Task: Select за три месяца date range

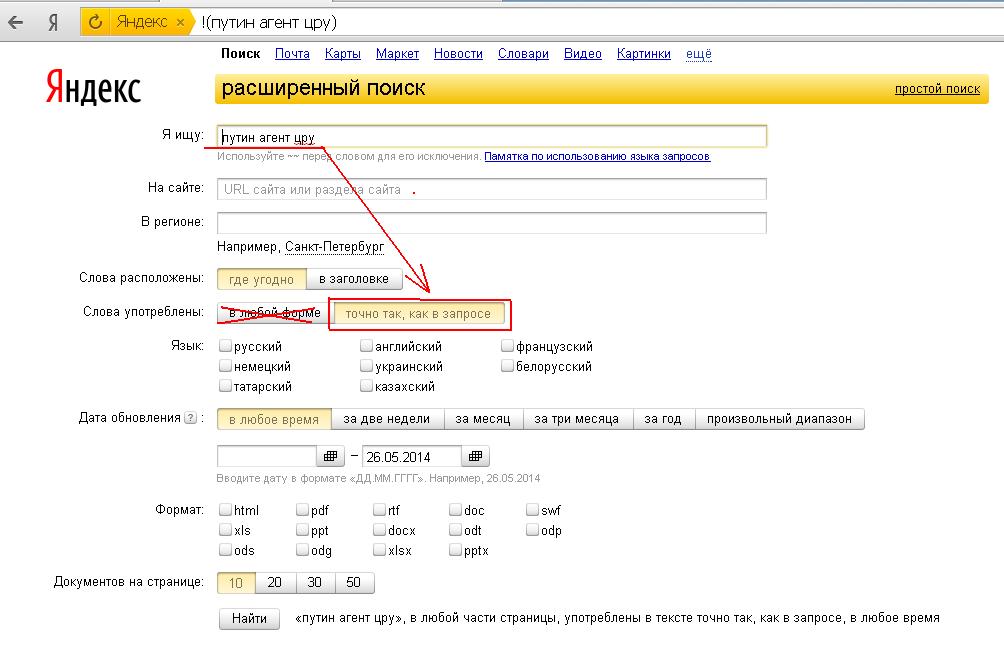Action: (576, 419)
